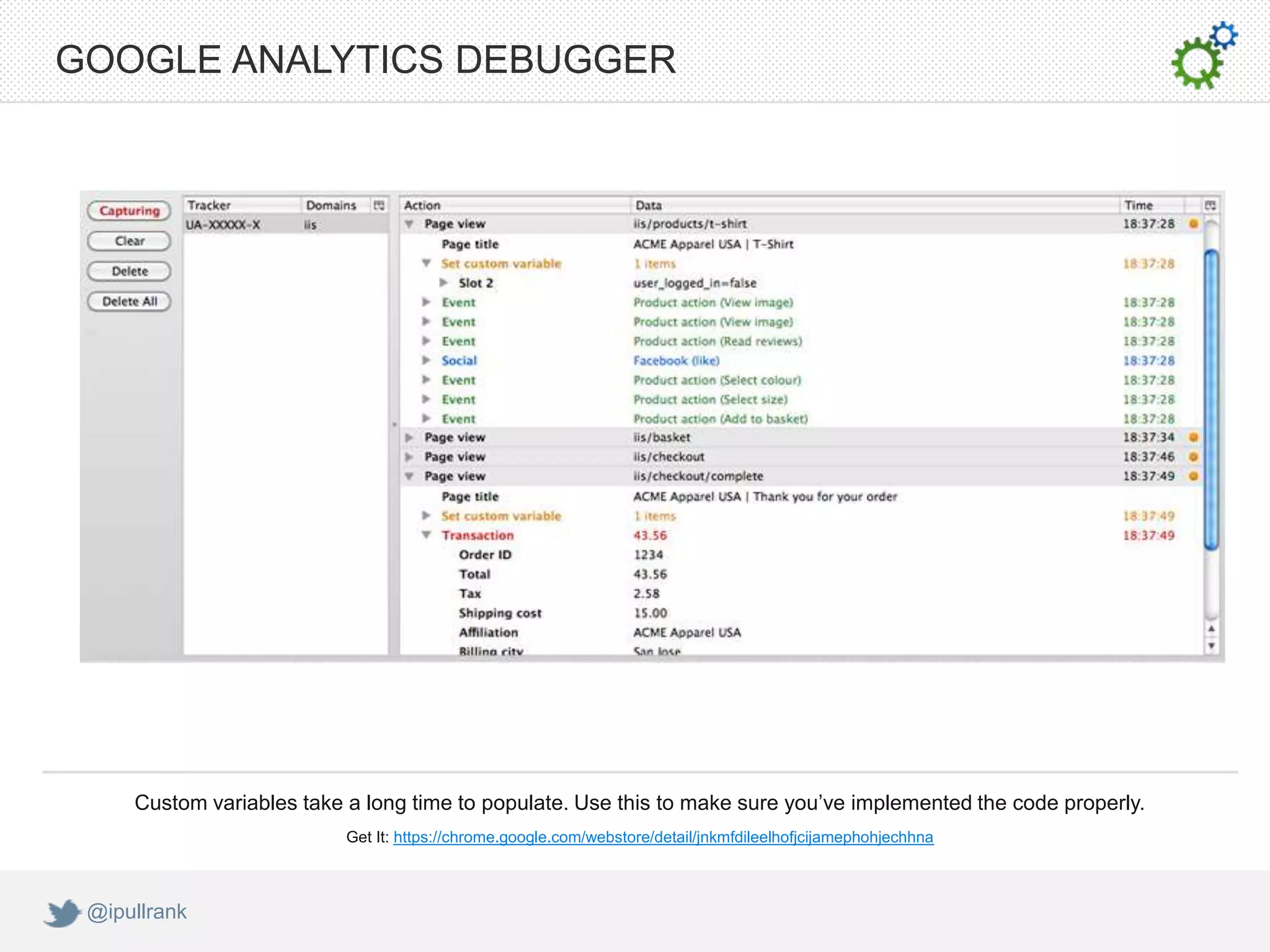Toggle the Capturing button
This screenshot has width=1270, height=952.
pos(129,211)
